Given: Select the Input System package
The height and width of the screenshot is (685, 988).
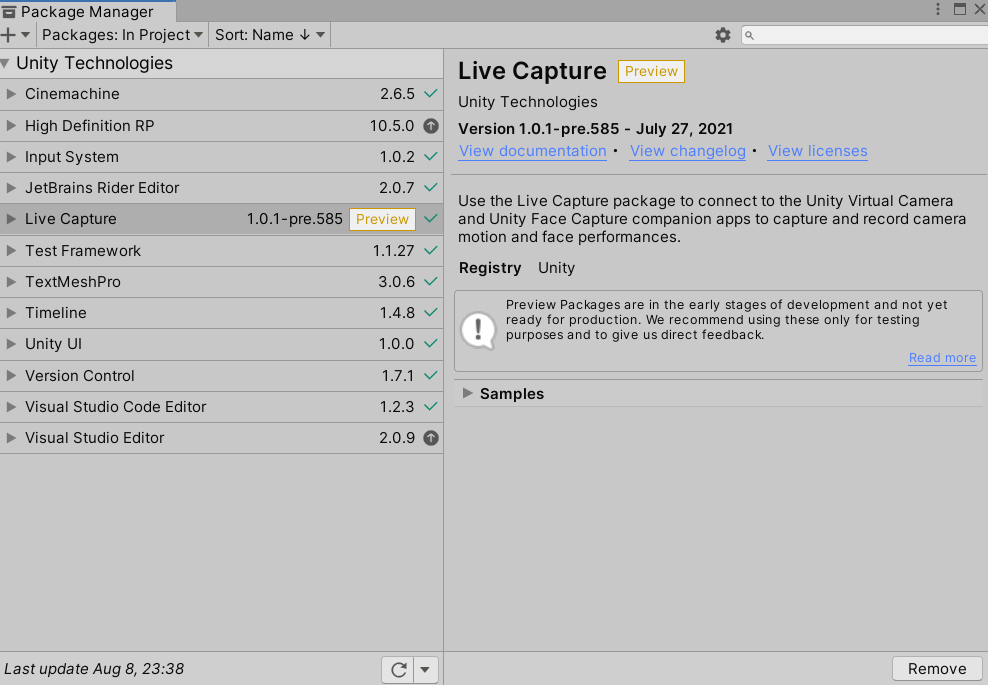Looking at the screenshot, I should (x=221, y=157).
